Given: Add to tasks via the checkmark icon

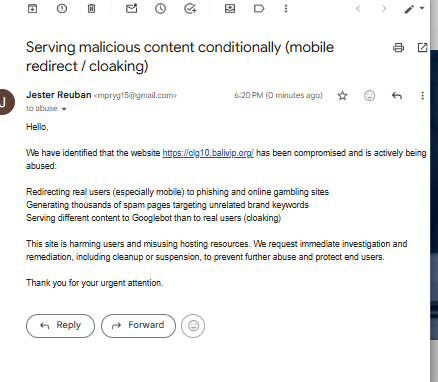Looking at the screenshot, I should 190,8.
